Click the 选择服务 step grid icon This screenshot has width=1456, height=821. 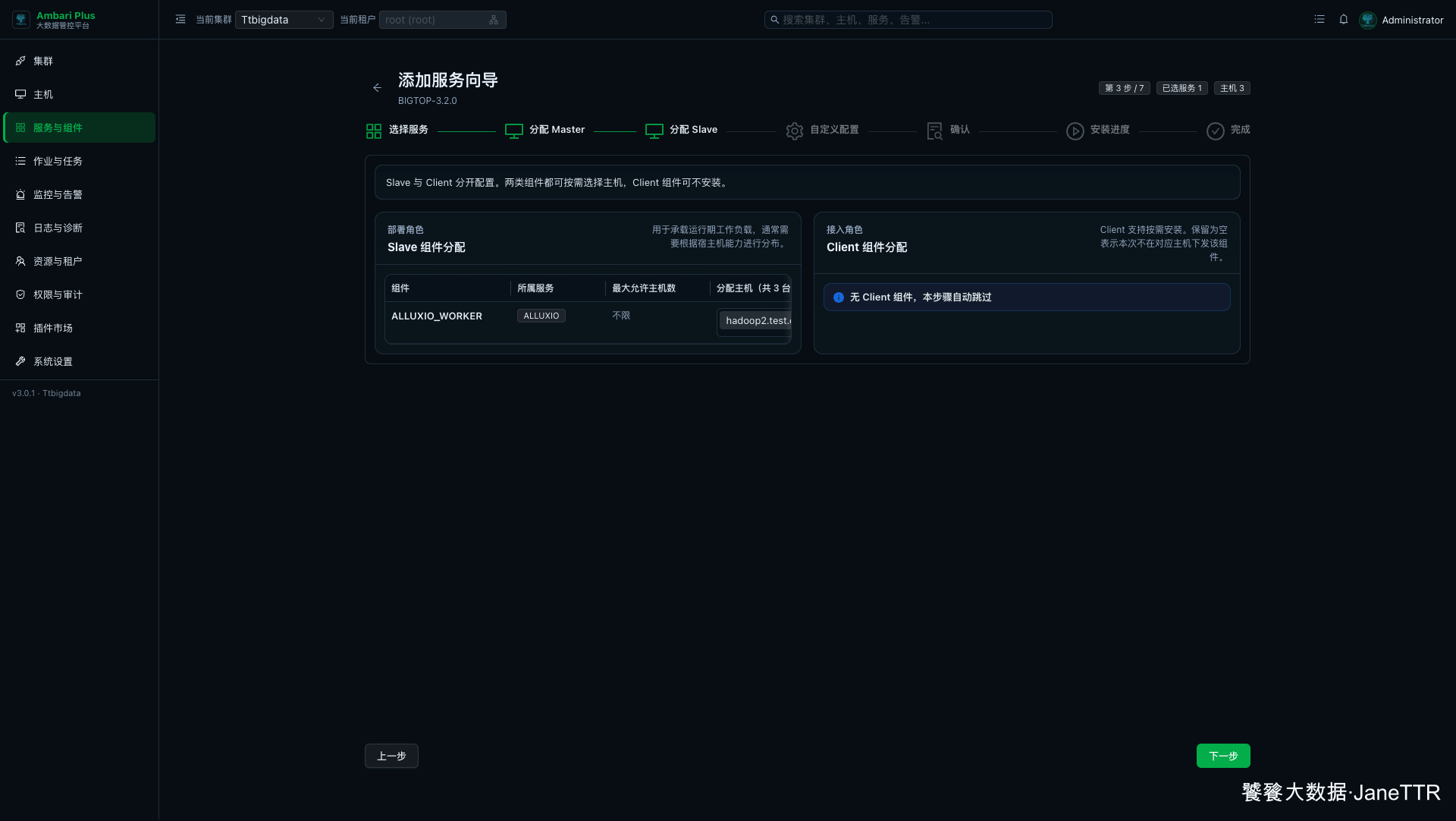374,131
